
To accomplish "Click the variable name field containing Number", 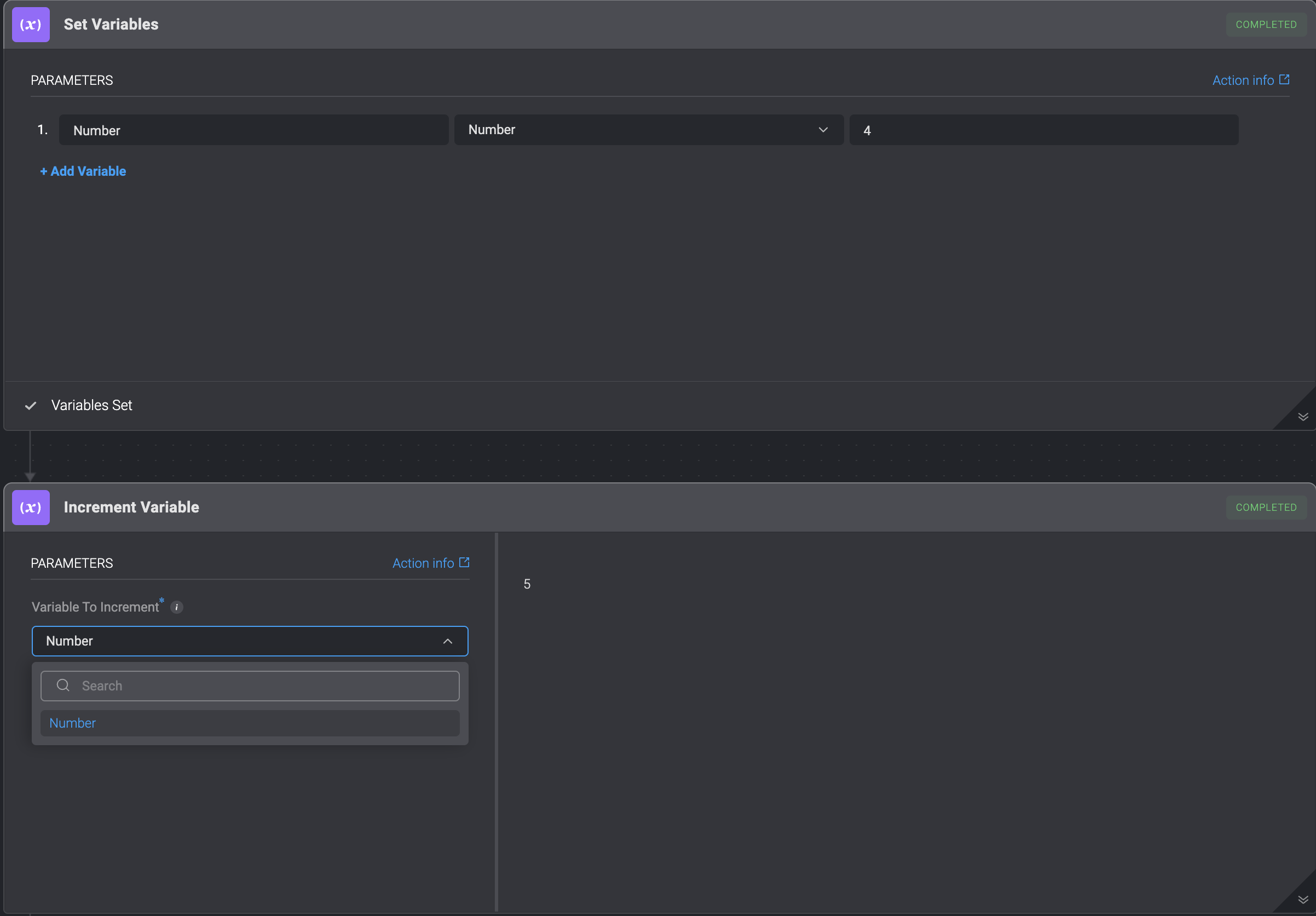I will 253,130.
